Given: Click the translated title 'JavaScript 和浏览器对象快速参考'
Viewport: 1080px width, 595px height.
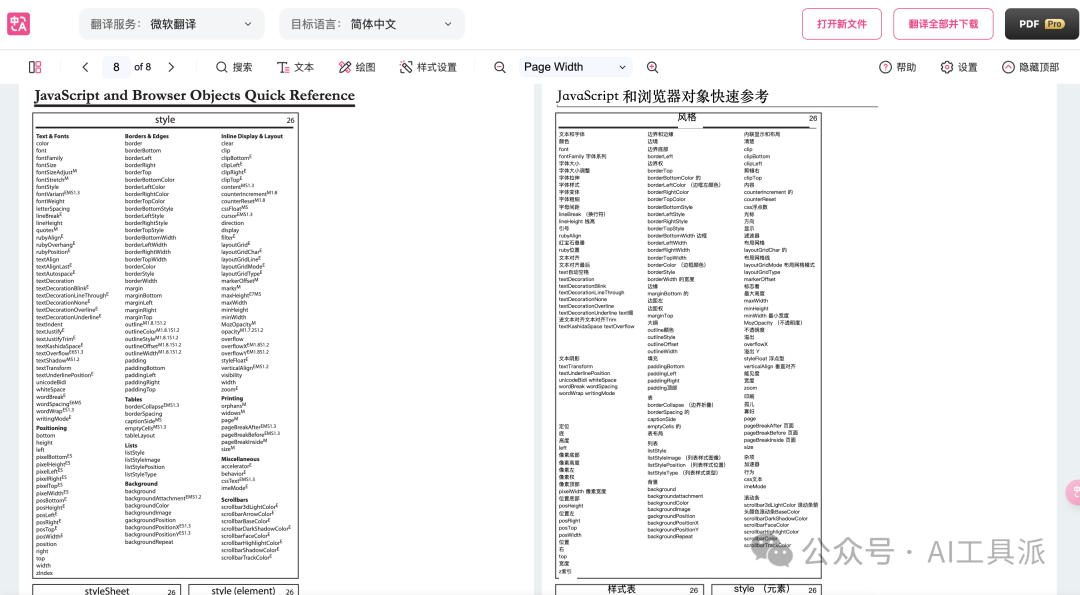Looking at the screenshot, I should click(662, 96).
